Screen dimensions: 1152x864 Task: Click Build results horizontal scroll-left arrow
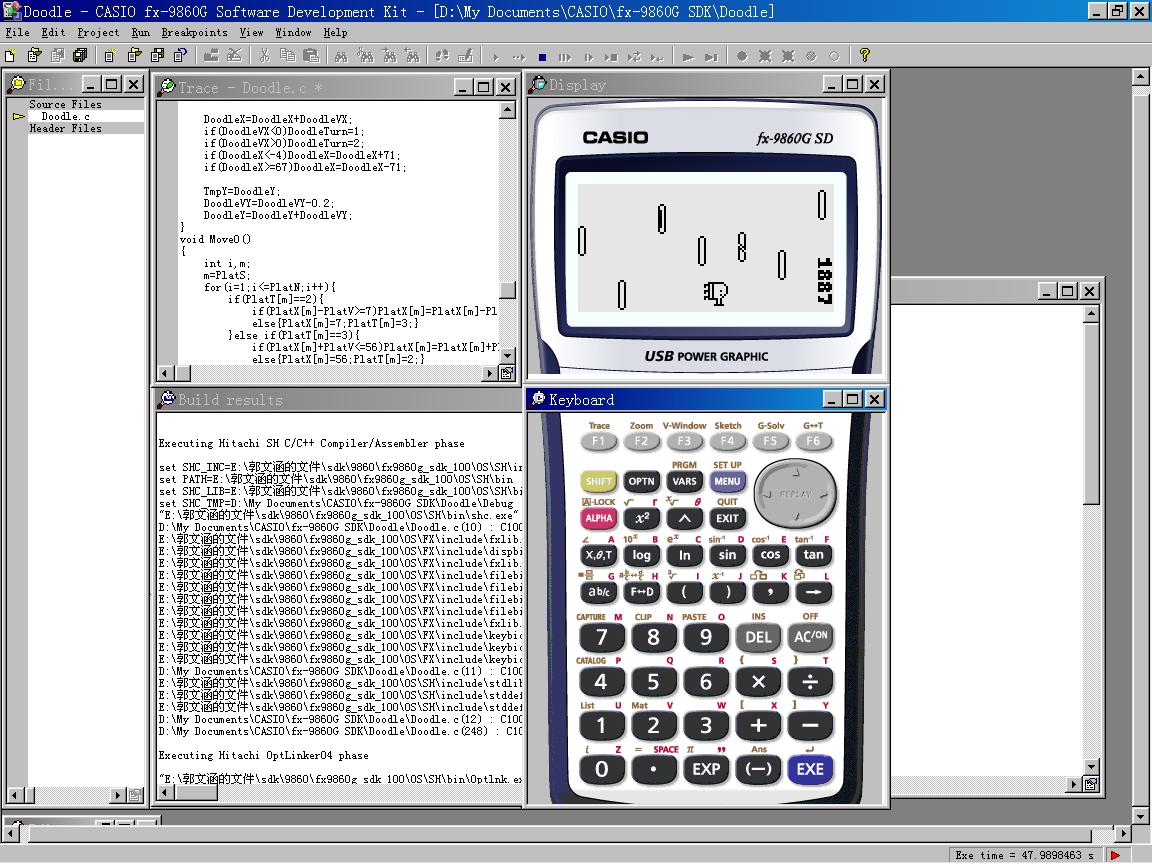166,793
